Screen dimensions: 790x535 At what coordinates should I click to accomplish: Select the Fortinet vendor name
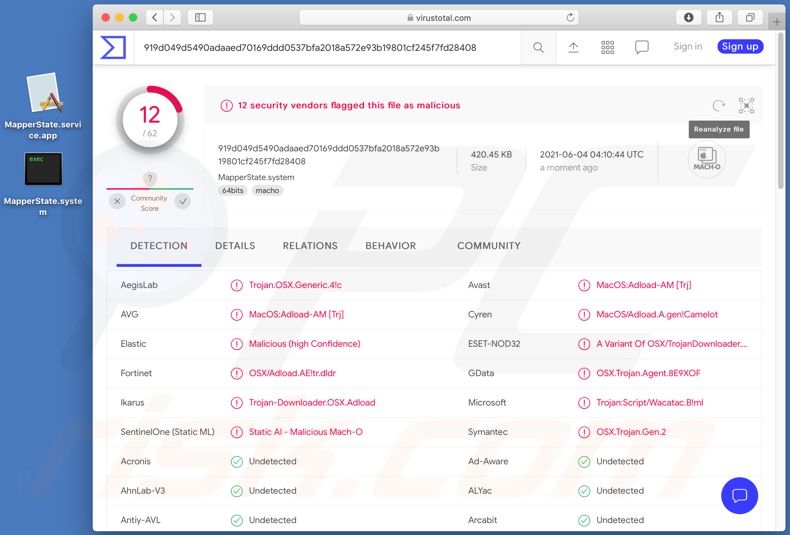[136, 373]
